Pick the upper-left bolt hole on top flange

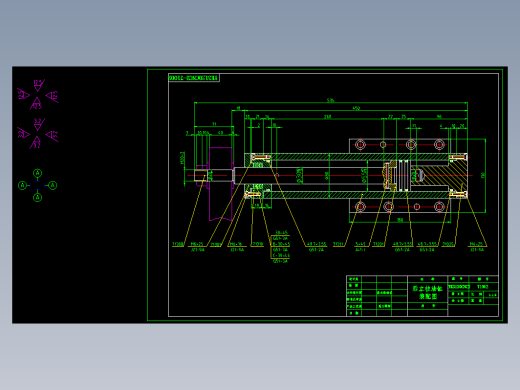360,145
